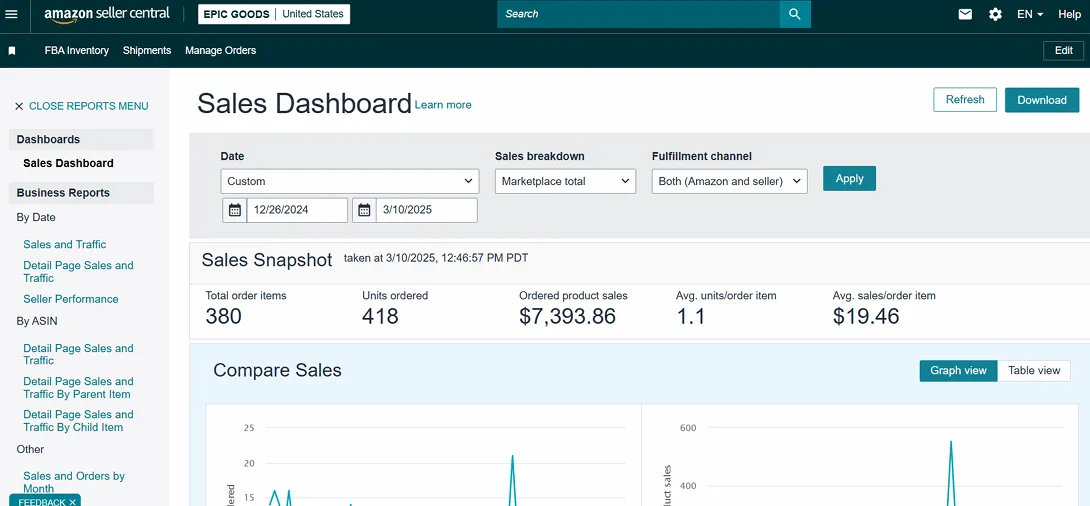Dismiss the Feedback tab with its X

coord(72,502)
